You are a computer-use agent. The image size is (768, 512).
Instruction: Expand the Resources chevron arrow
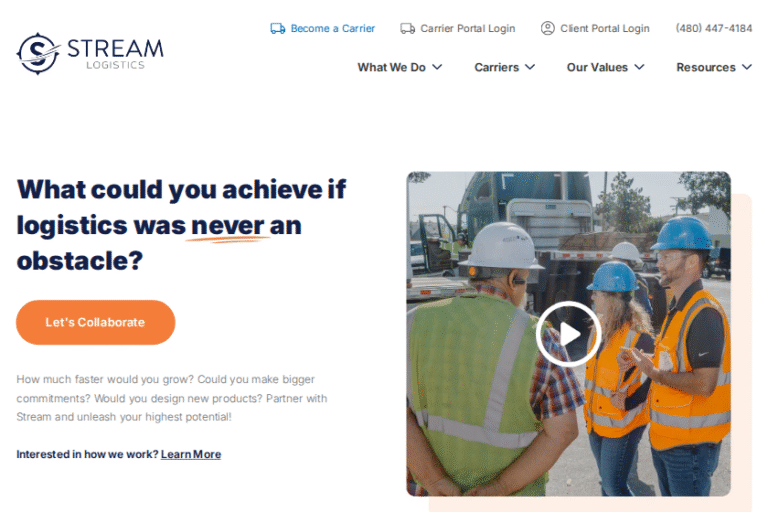click(747, 67)
